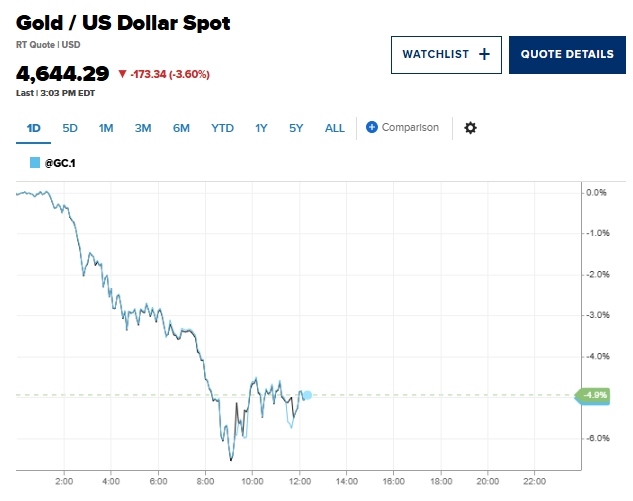Click the @GC.1 blue legend swatch

pos(34,162)
